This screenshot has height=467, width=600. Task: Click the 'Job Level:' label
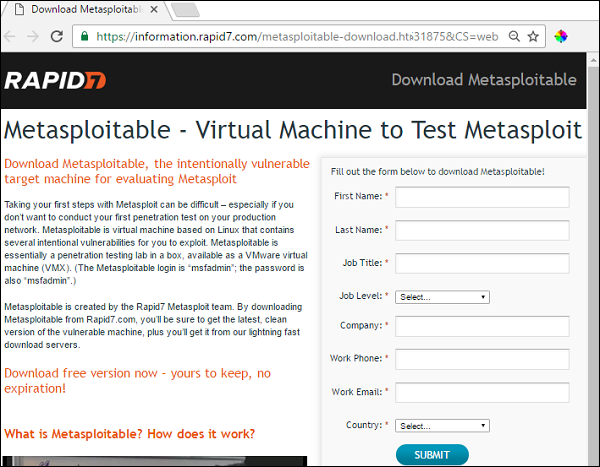(361, 296)
